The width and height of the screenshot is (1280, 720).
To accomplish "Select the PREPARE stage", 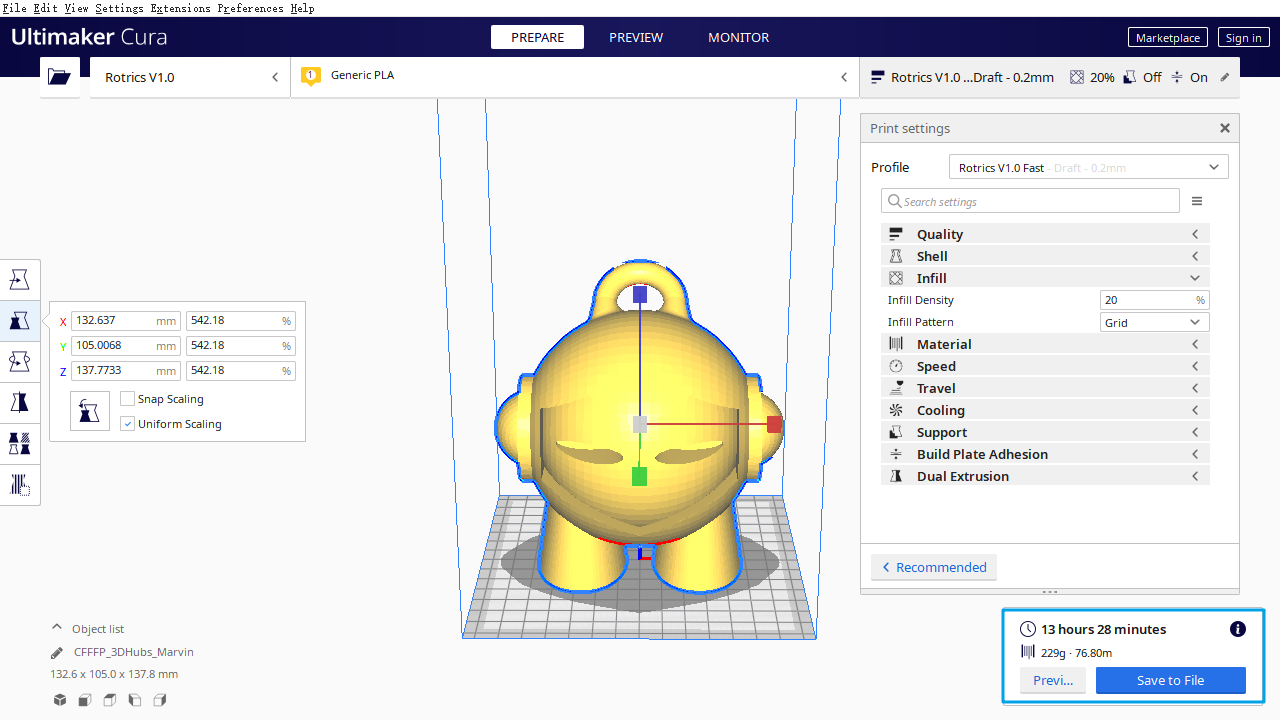I will (538, 37).
